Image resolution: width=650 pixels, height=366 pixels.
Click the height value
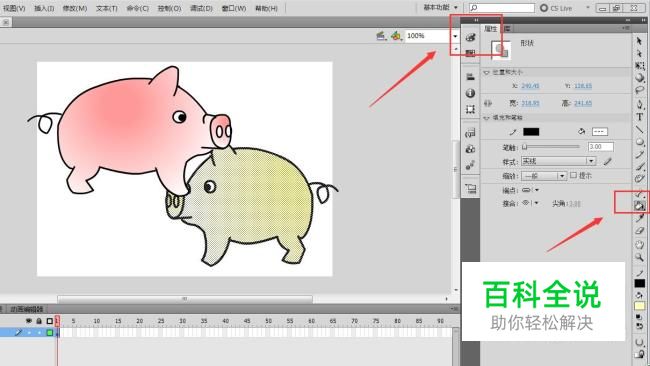coord(583,103)
